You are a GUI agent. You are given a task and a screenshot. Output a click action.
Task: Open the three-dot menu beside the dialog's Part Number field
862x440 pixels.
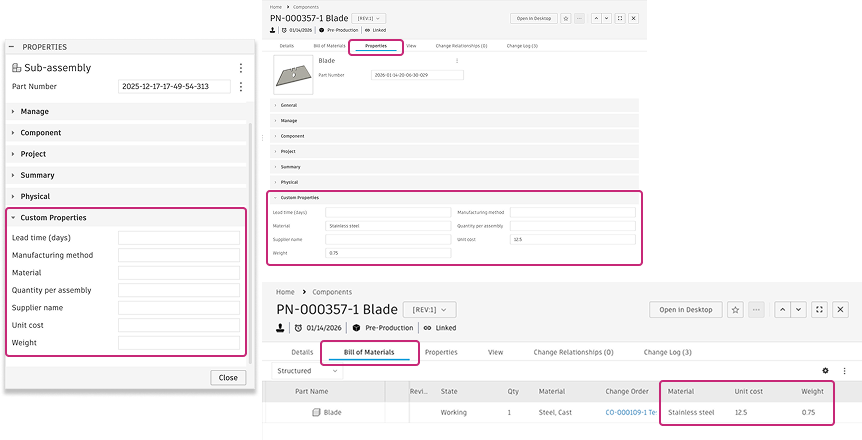[241, 86]
